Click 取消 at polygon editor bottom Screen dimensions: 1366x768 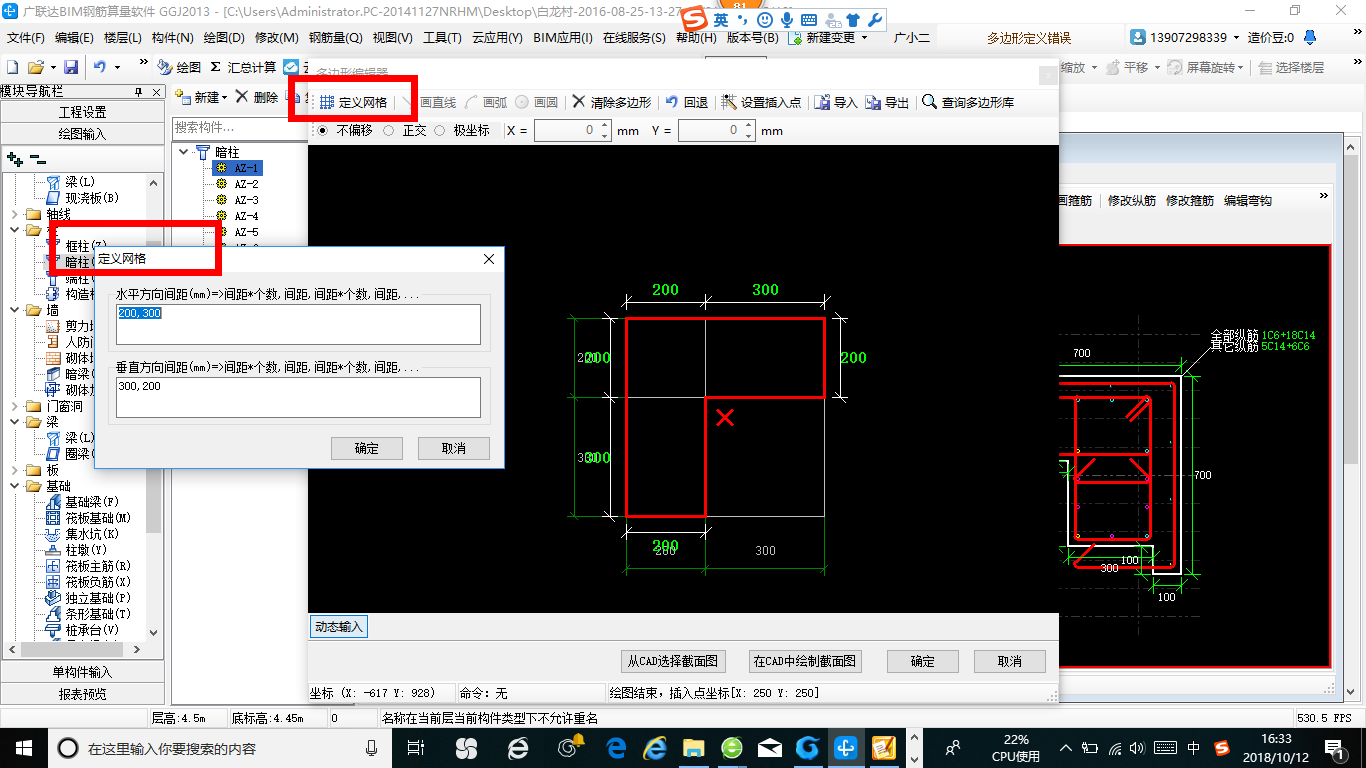point(1010,661)
